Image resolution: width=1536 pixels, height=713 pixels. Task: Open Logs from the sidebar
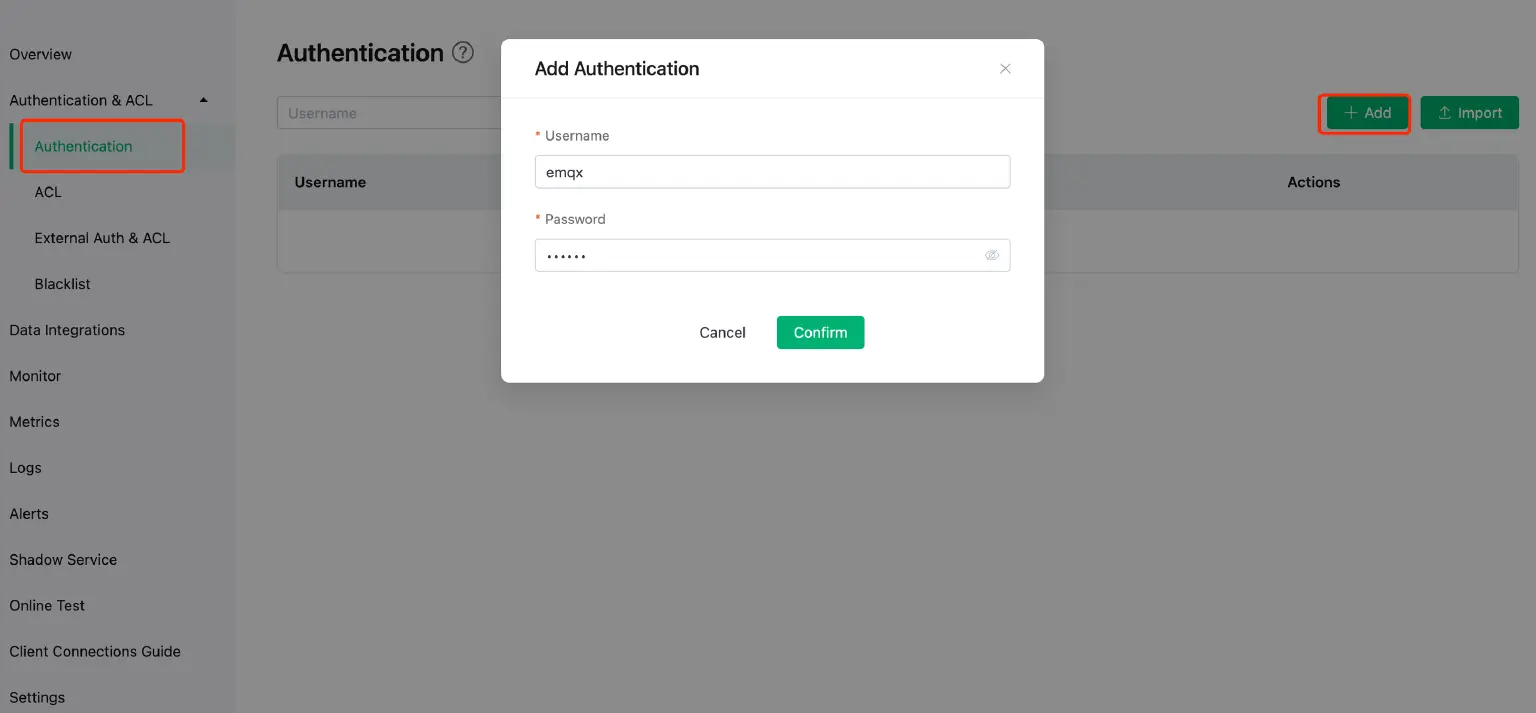[x=25, y=468]
